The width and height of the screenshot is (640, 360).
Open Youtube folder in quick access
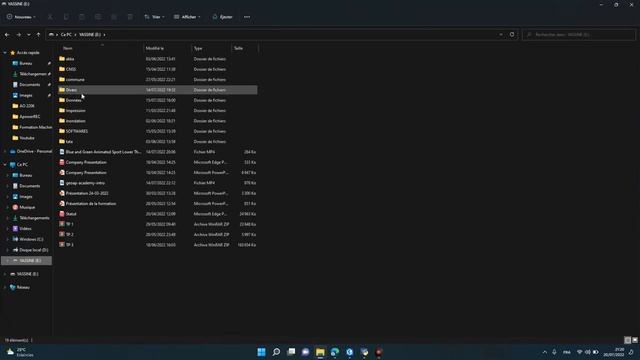(x=27, y=138)
